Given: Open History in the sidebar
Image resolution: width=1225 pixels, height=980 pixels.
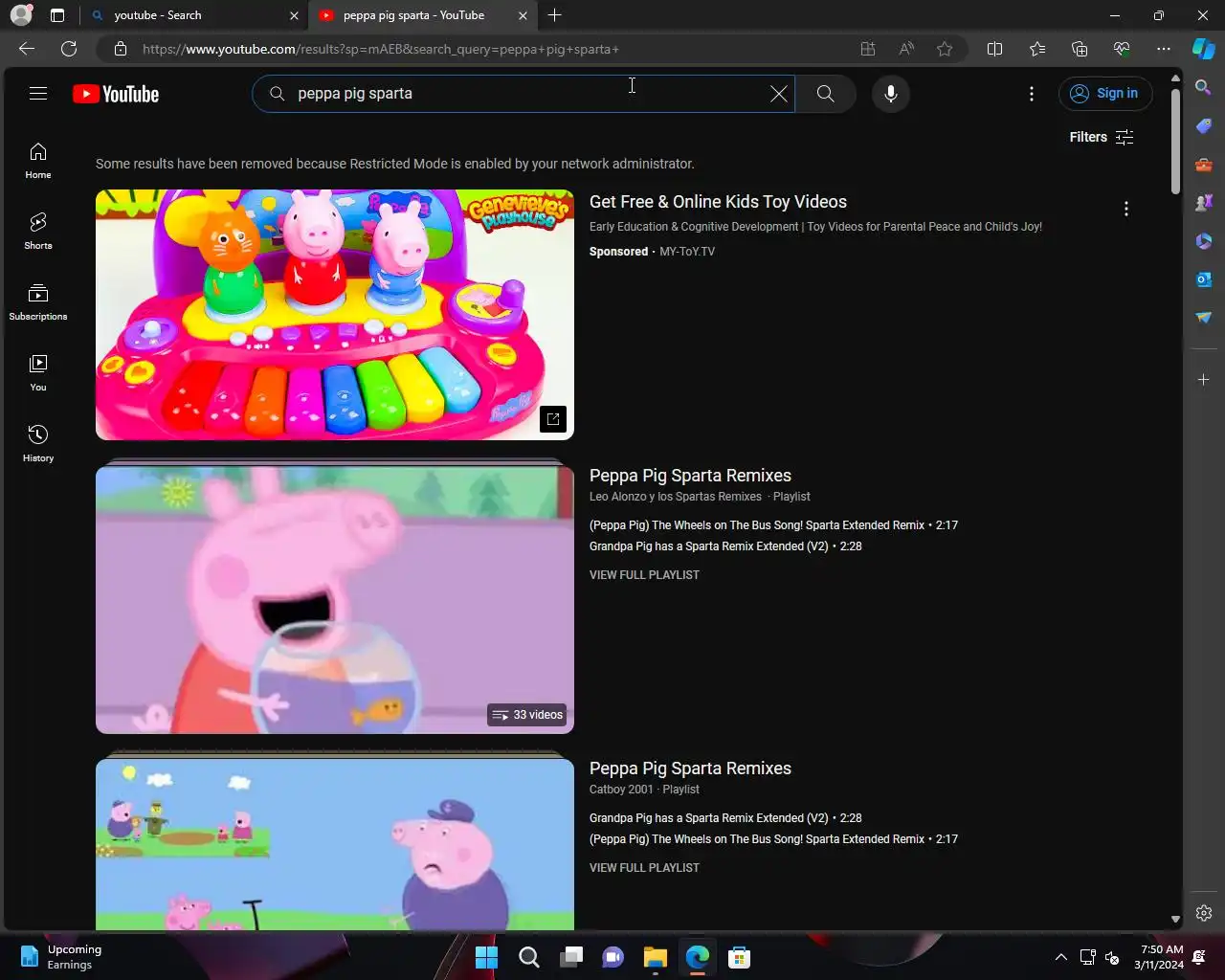Looking at the screenshot, I should point(38,444).
